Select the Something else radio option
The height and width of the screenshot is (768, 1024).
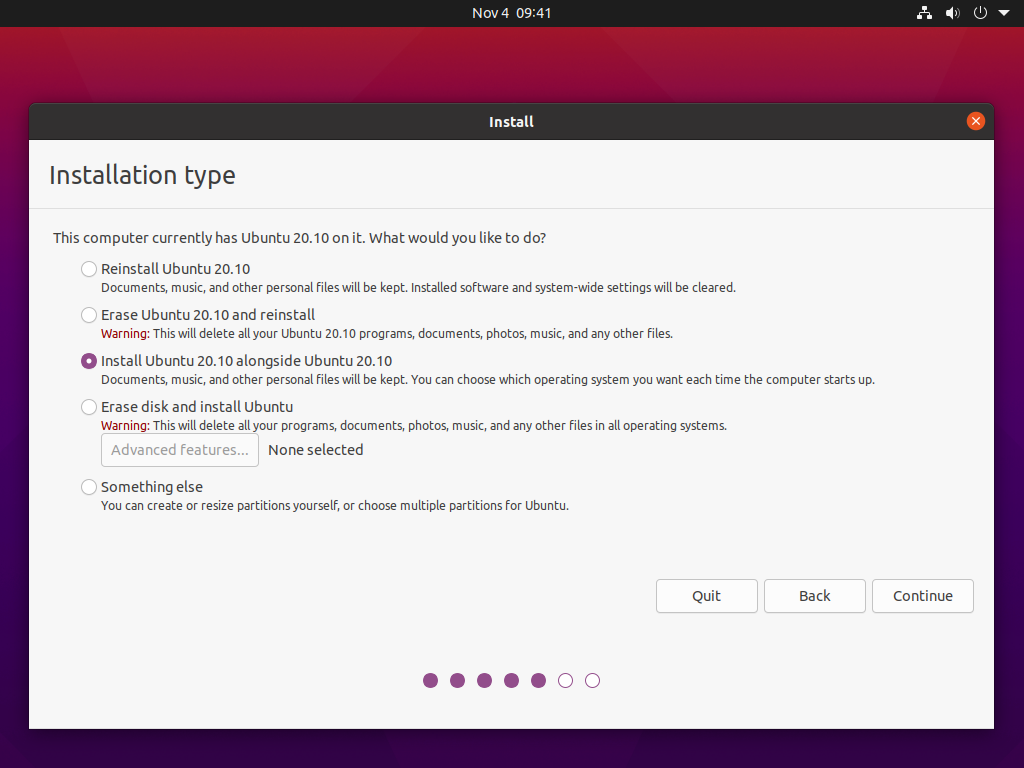[89, 487]
